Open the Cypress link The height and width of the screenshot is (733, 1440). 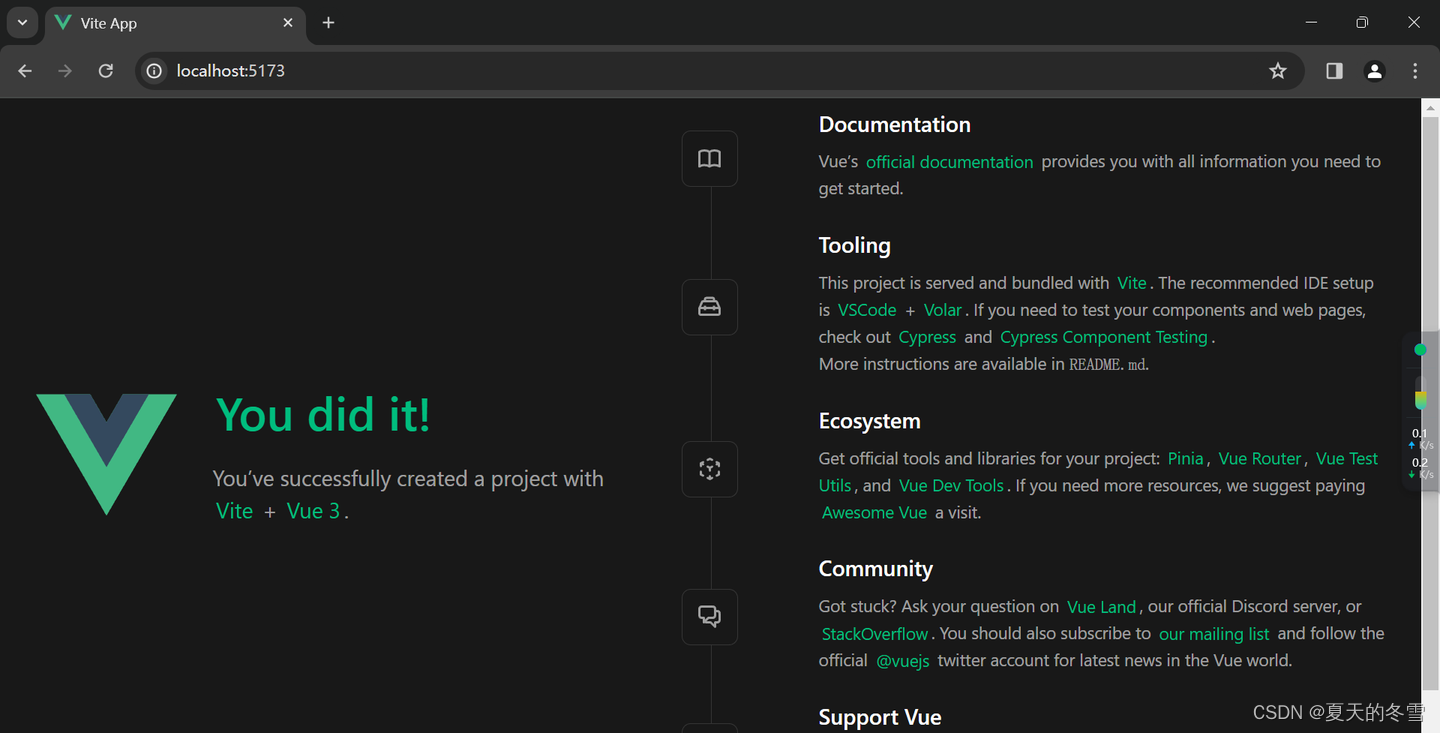927,337
